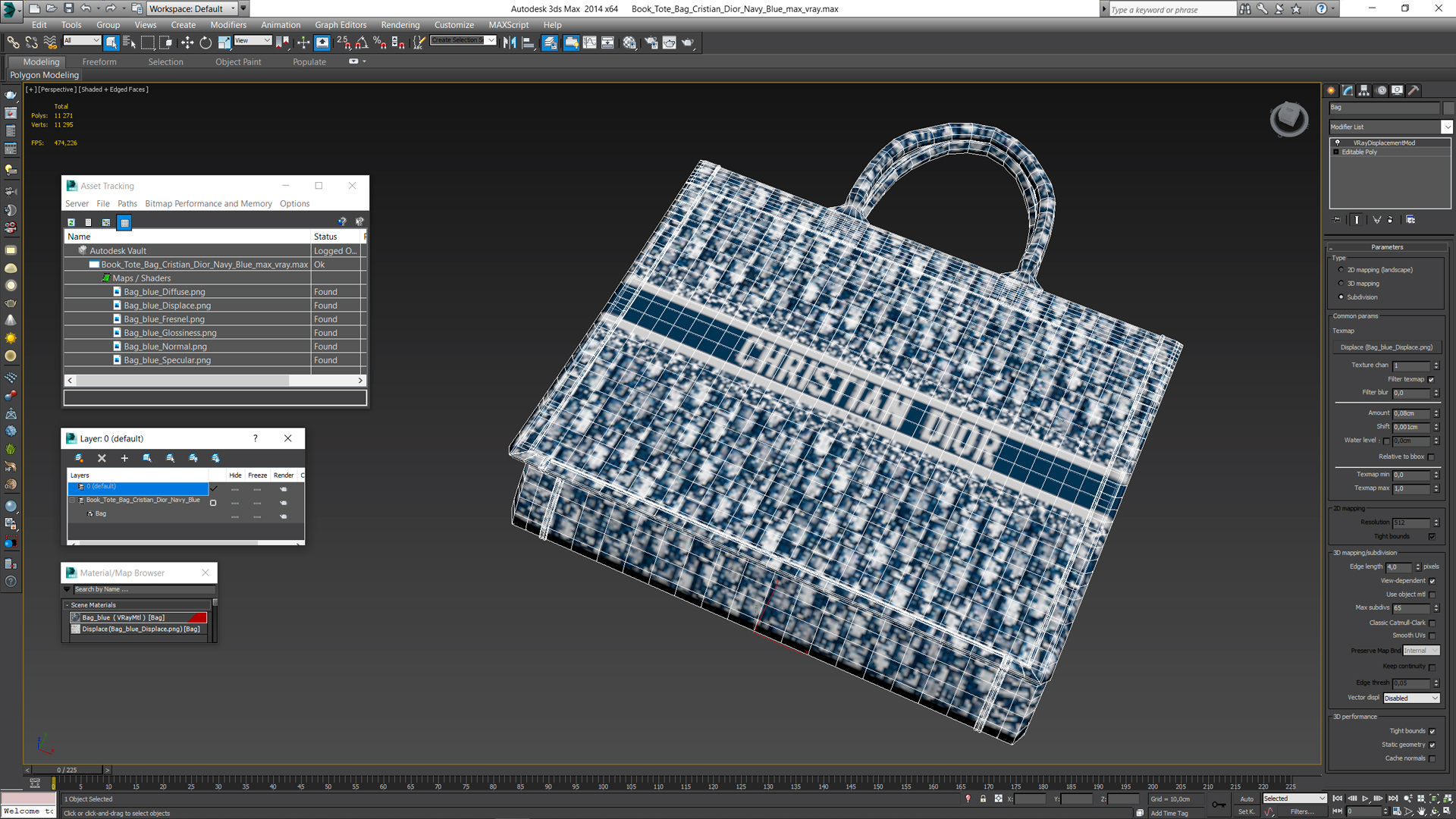Switch to Utilities hammer panel tab
1456x819 pixels.
point(1414,90)
